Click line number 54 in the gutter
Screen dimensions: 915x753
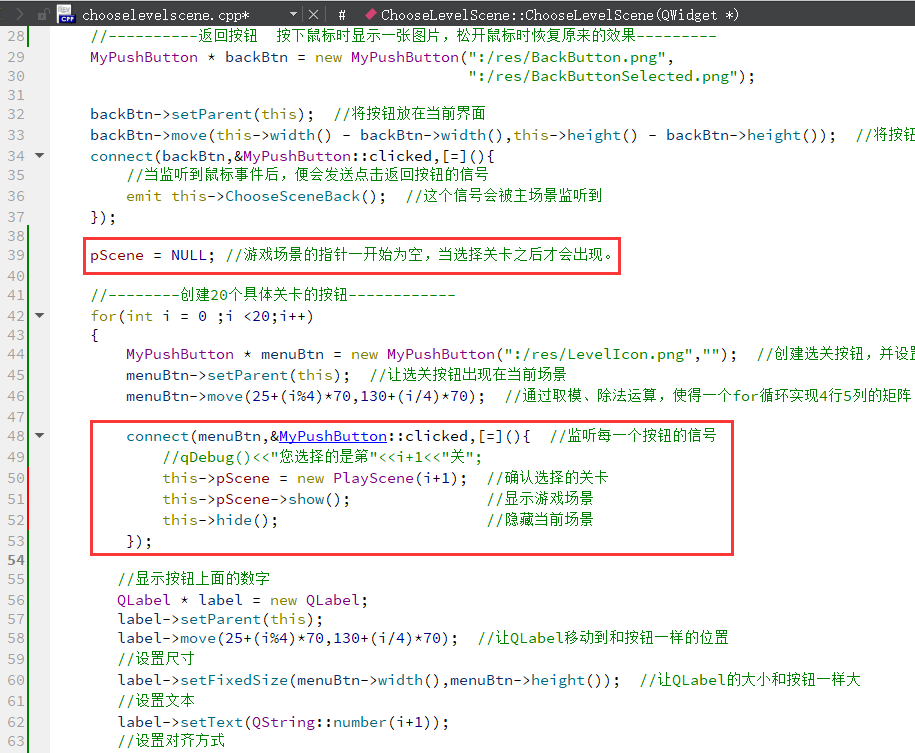click(x=16, y=560)
